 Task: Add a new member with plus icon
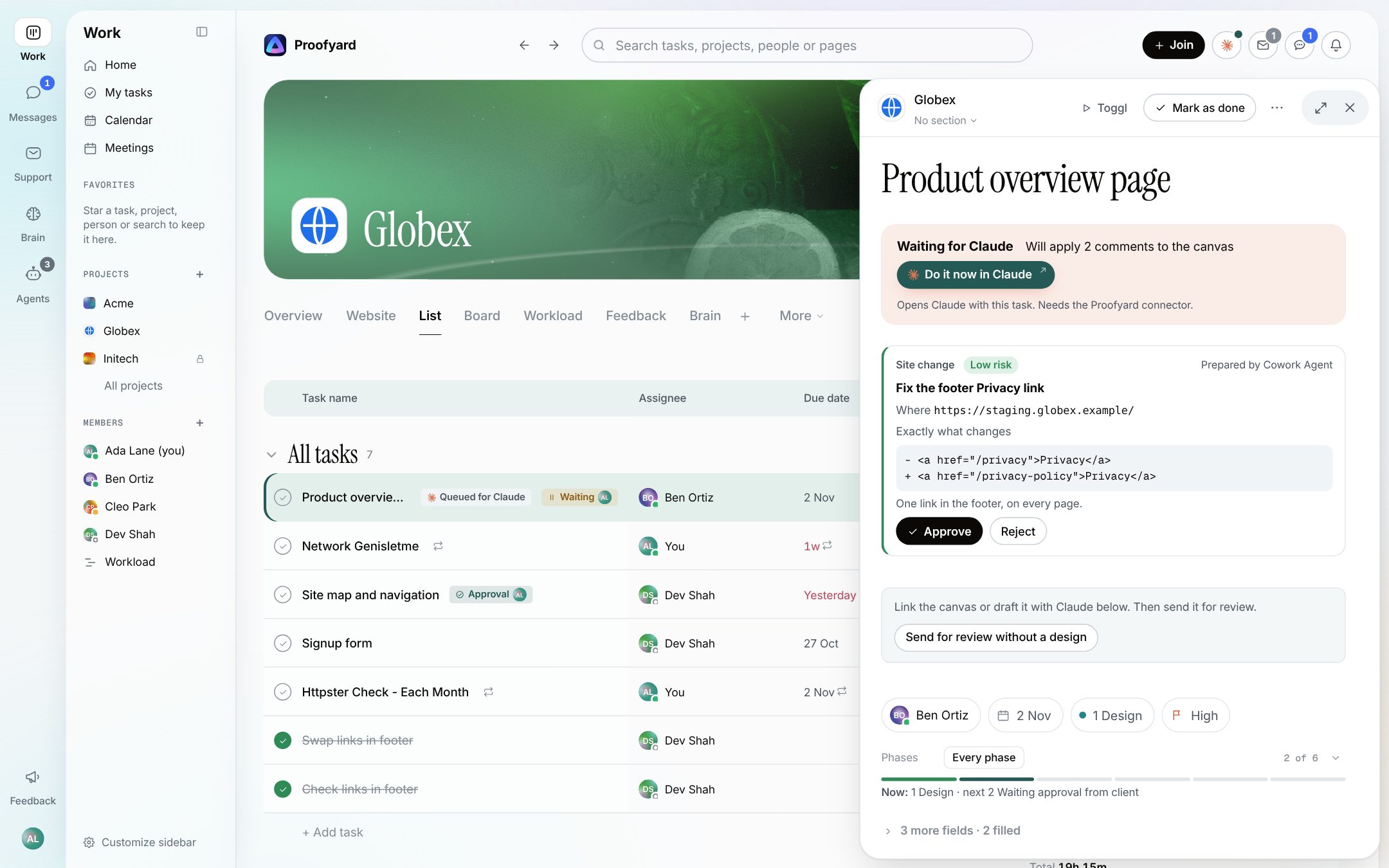199,423
